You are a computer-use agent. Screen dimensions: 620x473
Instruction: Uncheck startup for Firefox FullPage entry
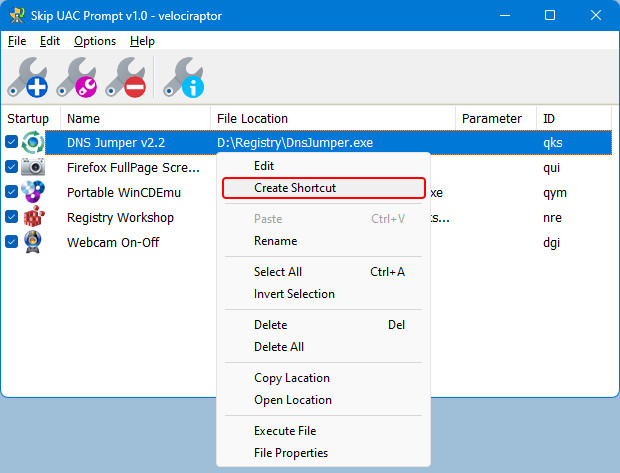[11, 166]
